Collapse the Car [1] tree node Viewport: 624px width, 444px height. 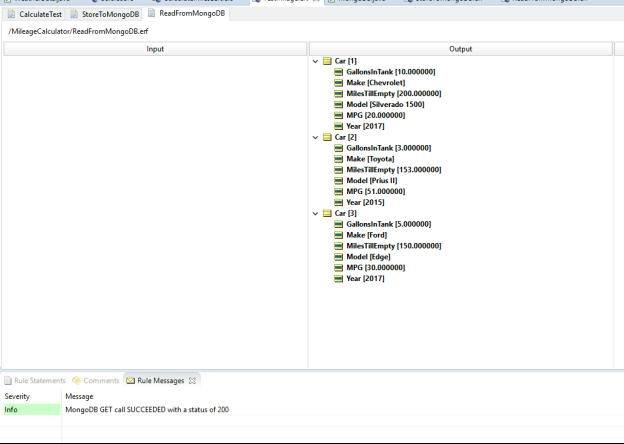316,61
